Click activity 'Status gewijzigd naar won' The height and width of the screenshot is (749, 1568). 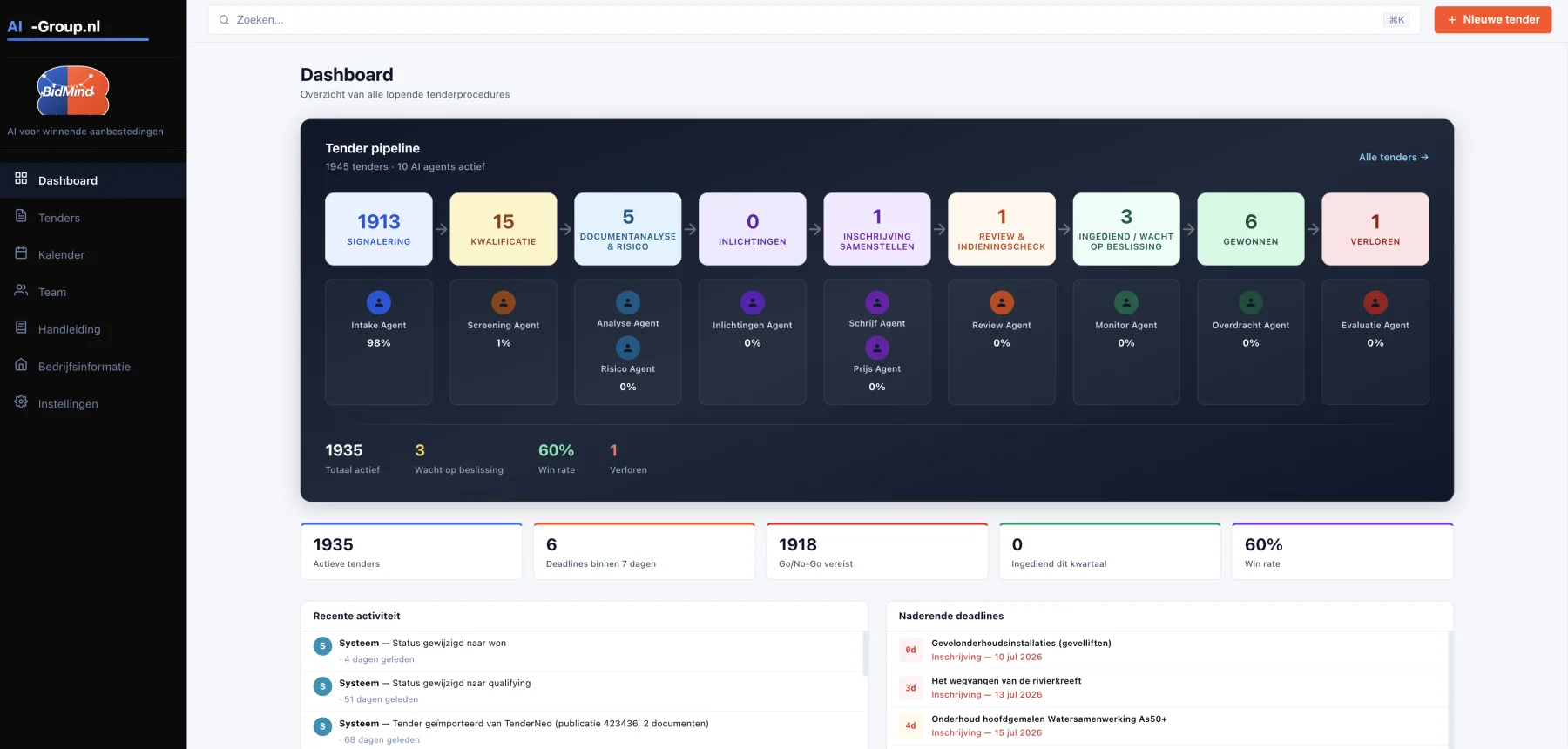point(582,651)
